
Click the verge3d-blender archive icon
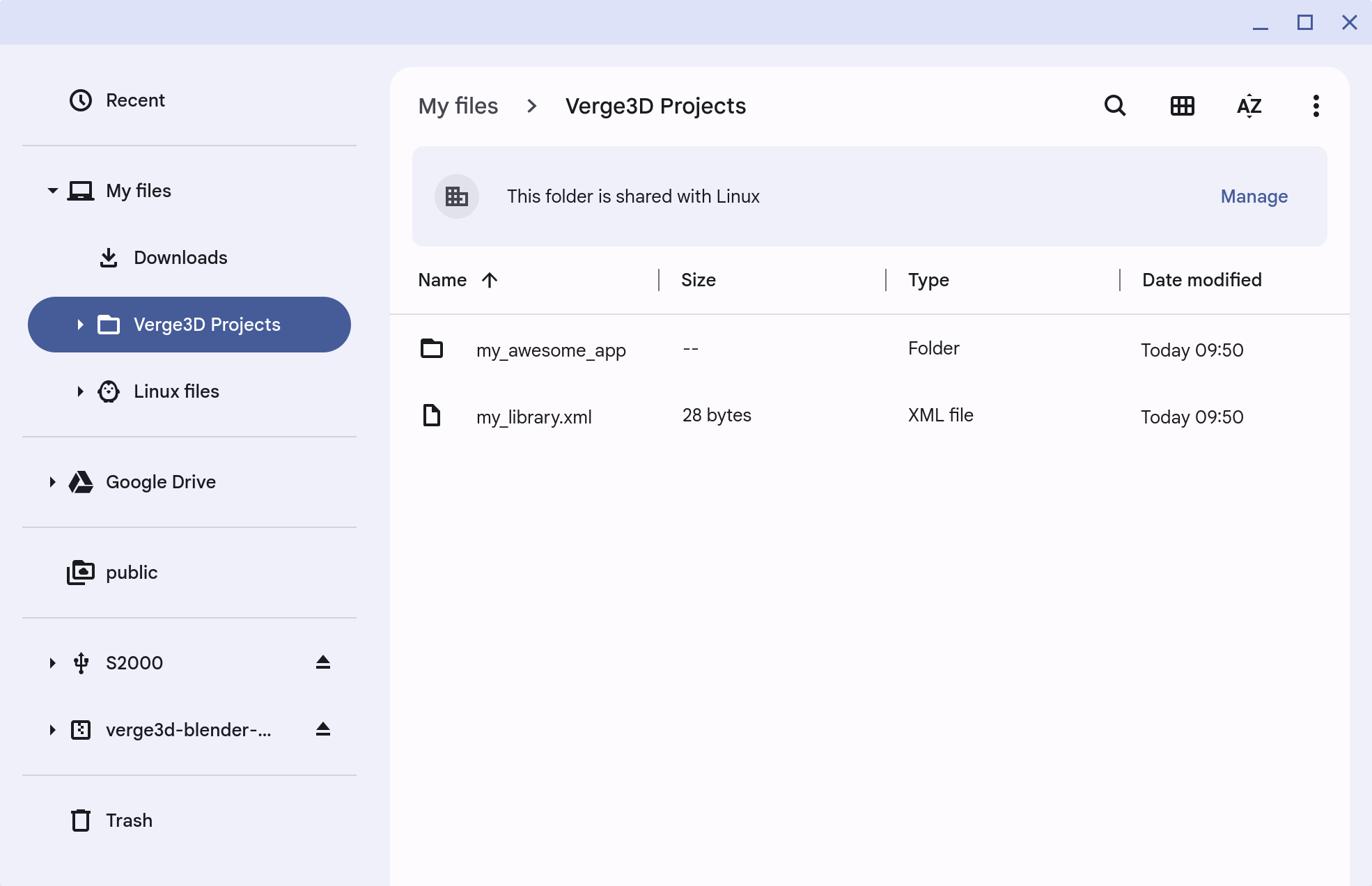(81, 730)
